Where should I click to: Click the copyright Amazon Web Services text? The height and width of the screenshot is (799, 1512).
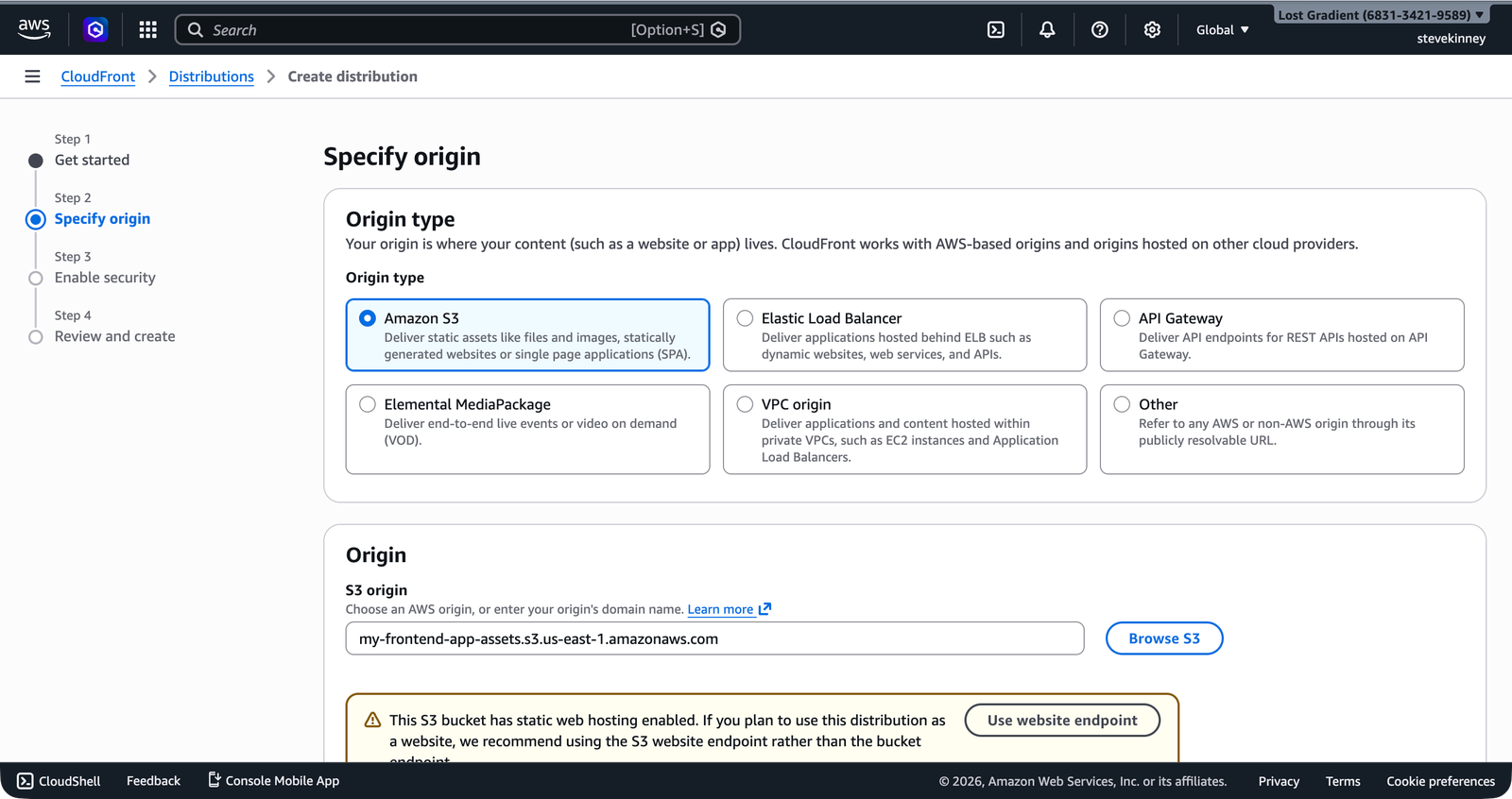click(x=1083, y=781)
